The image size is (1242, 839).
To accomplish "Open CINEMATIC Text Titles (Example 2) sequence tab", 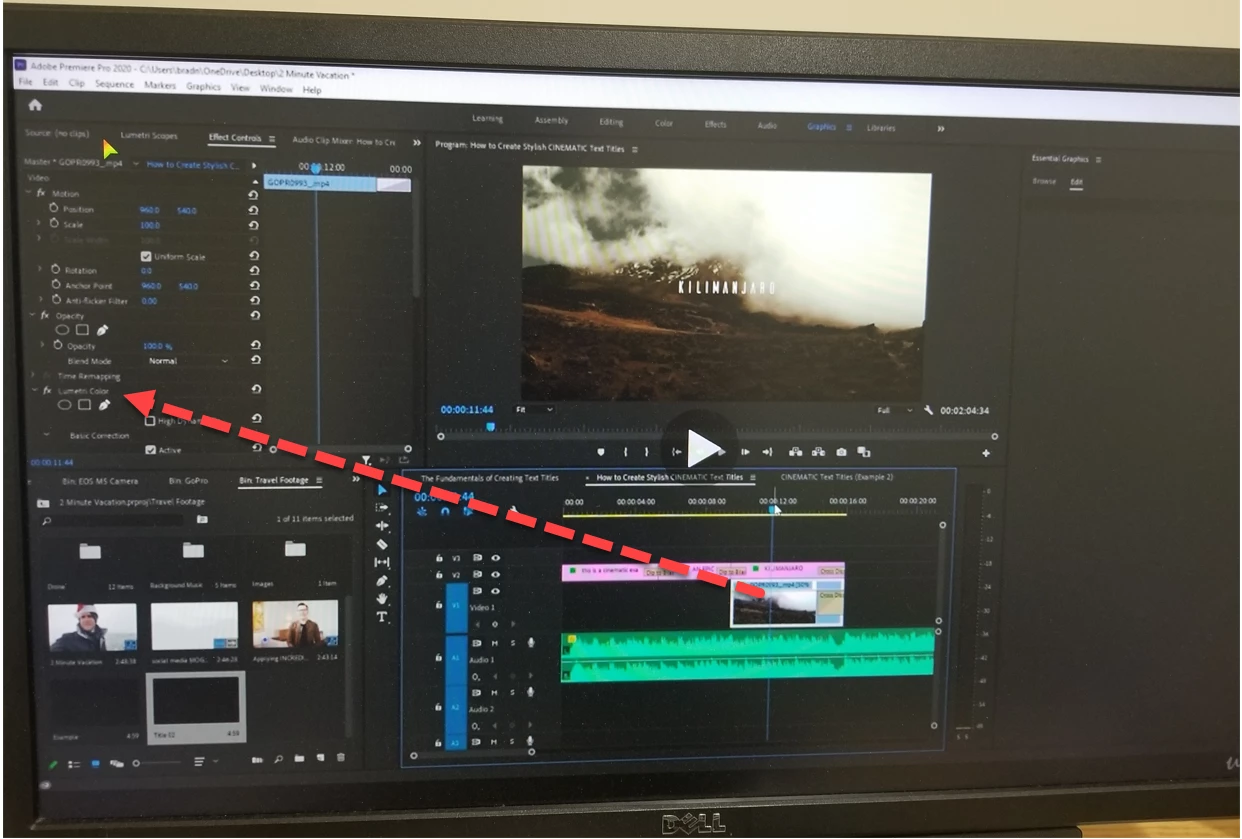I will coord(837,477).
